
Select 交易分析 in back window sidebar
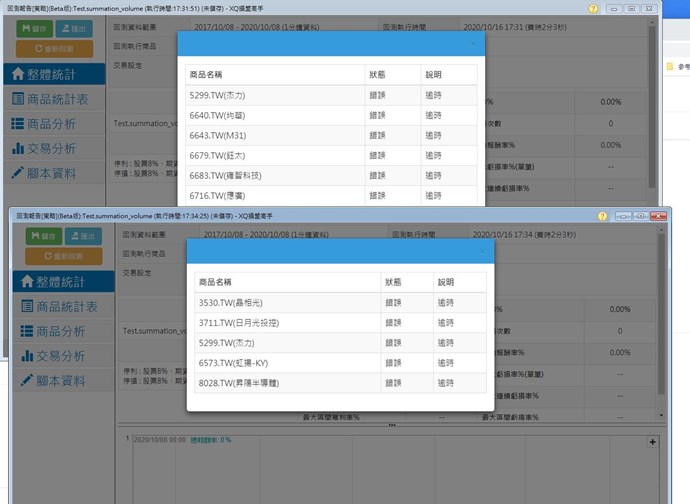55,148
